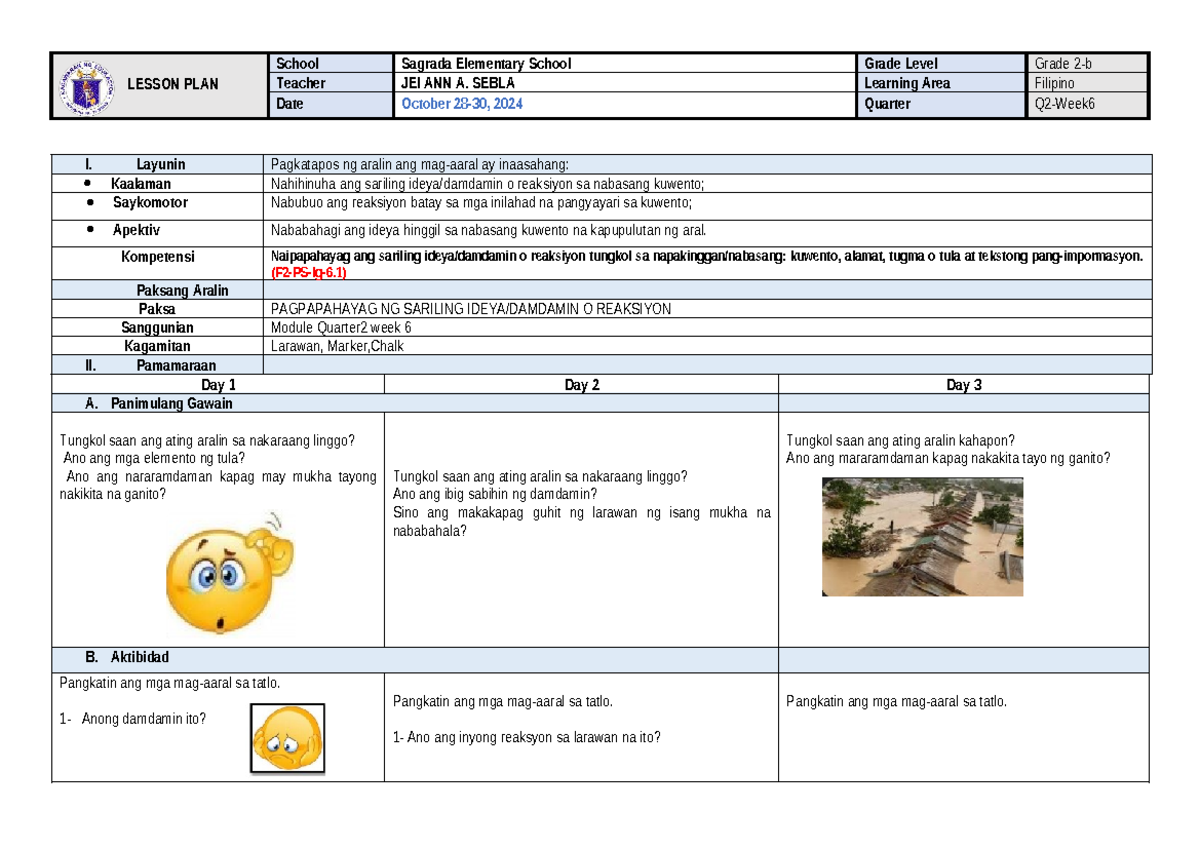Click the 'Kagamitan' label

click(x=157, y=346)
